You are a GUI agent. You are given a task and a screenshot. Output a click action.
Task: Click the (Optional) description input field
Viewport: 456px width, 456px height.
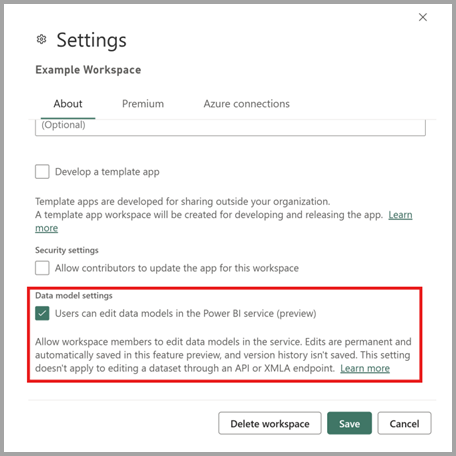(230, 127)
